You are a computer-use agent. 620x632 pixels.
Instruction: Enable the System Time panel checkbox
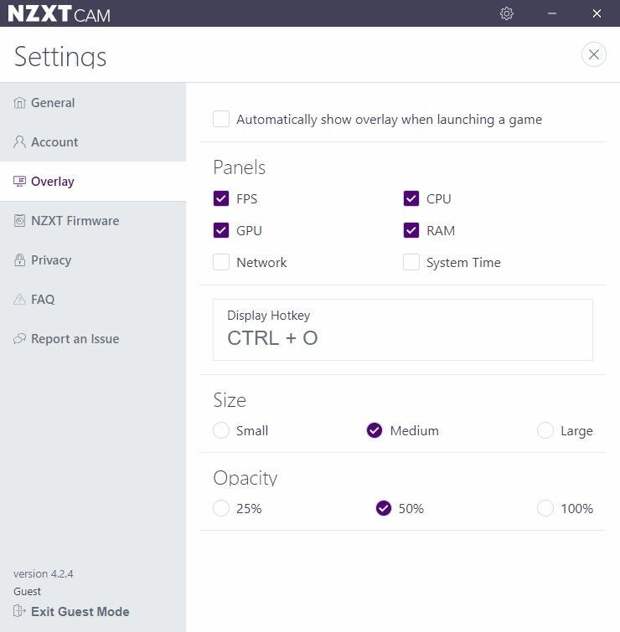(x=411, y=262)
